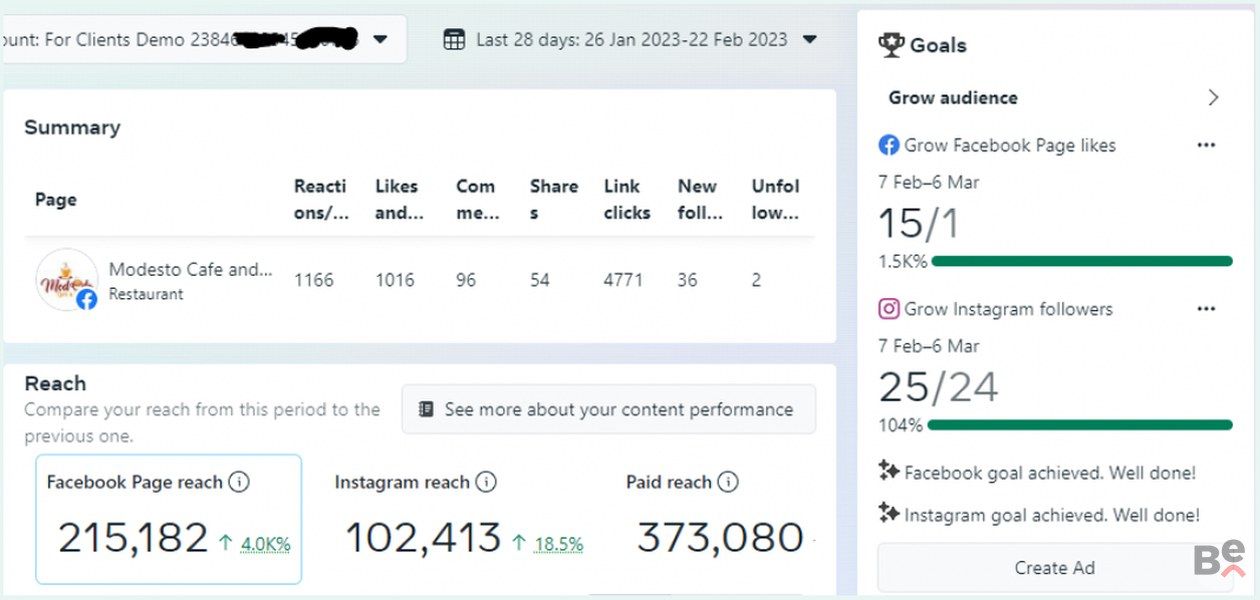
Task: Expand the Grow audience section chevron
Action: [x=1213, y=97]
